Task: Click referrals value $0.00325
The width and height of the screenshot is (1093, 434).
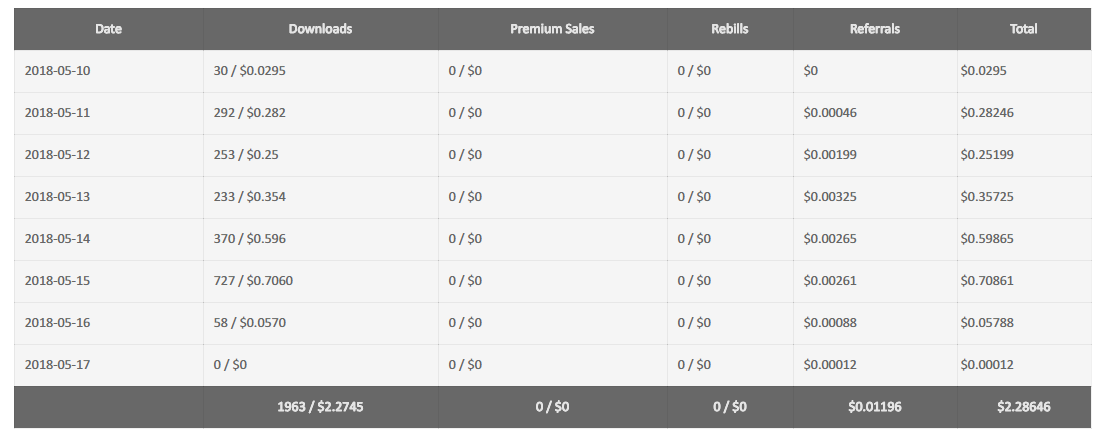Action: click(830, 197)
